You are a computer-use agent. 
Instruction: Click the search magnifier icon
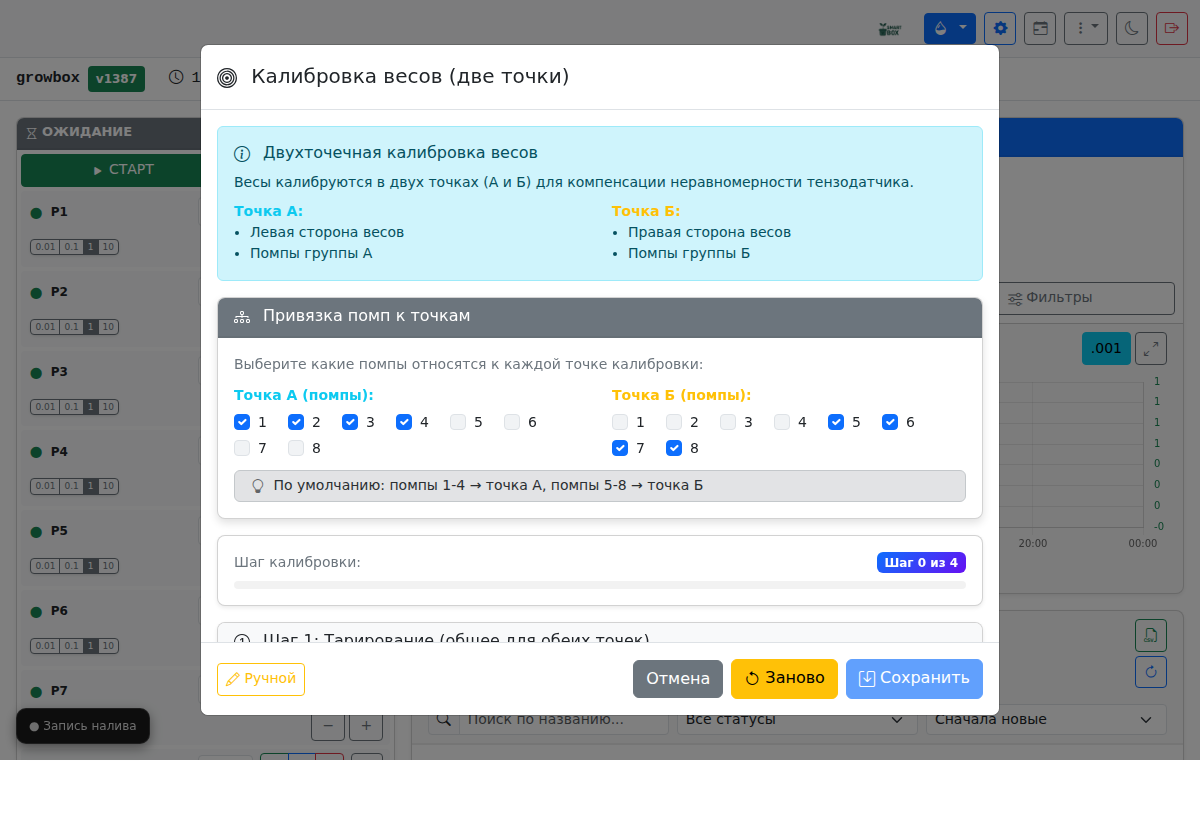pyautogui.click(x=444, y=719)
